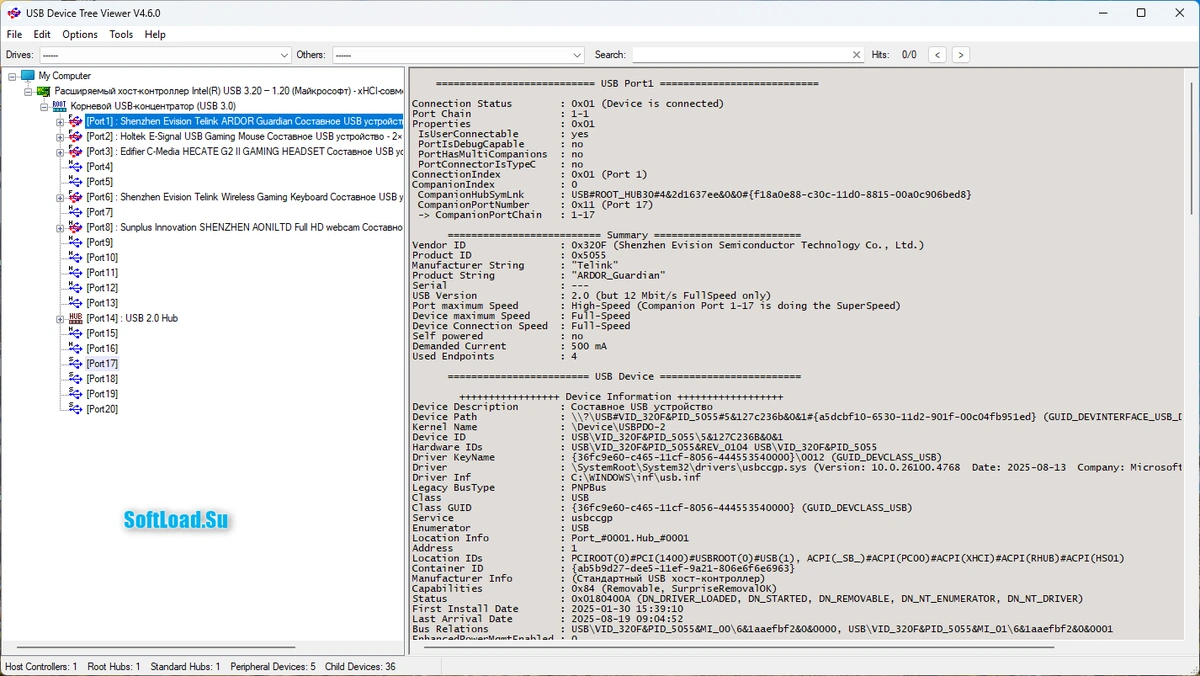Click the hub icon of Port14
The image size is (1200, 676).
coord(76,318)
